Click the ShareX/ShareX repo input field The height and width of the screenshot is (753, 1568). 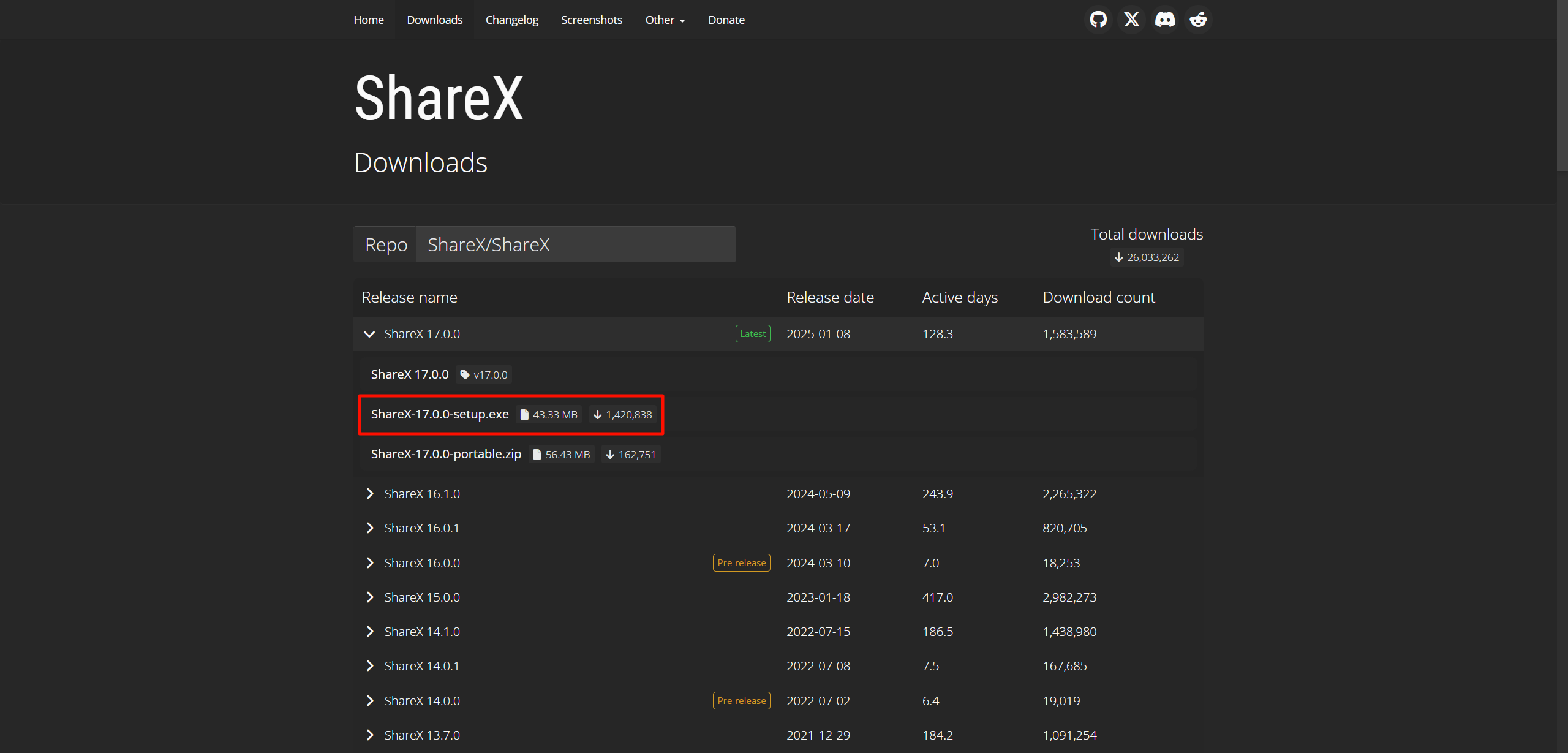(x=576, y=244)
